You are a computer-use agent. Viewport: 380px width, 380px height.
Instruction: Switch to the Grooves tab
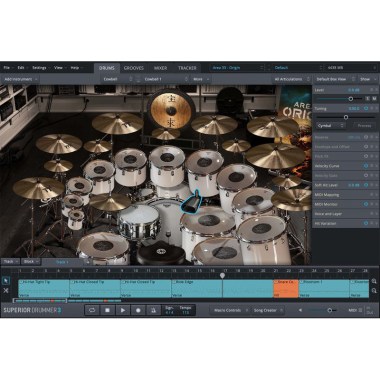[x=134, y=68]
